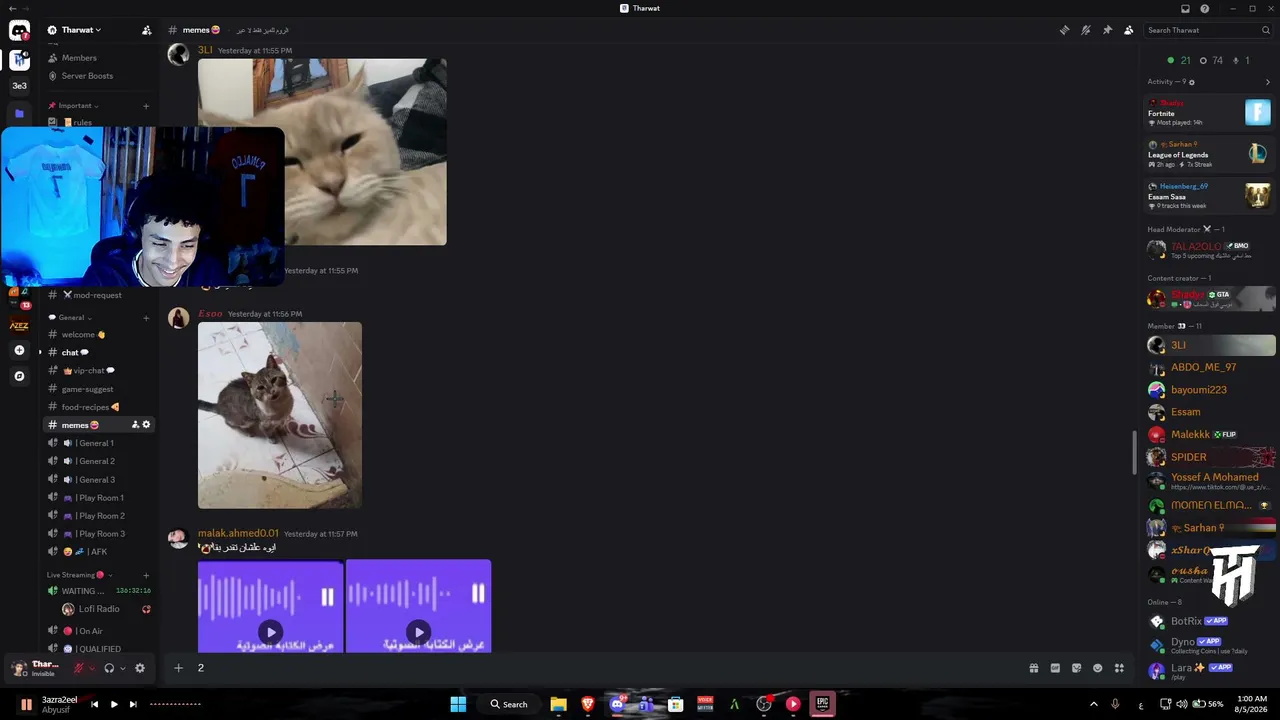This screenshot has height=720, width=1280.
Task: Open the GIF picker
Action: (1055, 668)
